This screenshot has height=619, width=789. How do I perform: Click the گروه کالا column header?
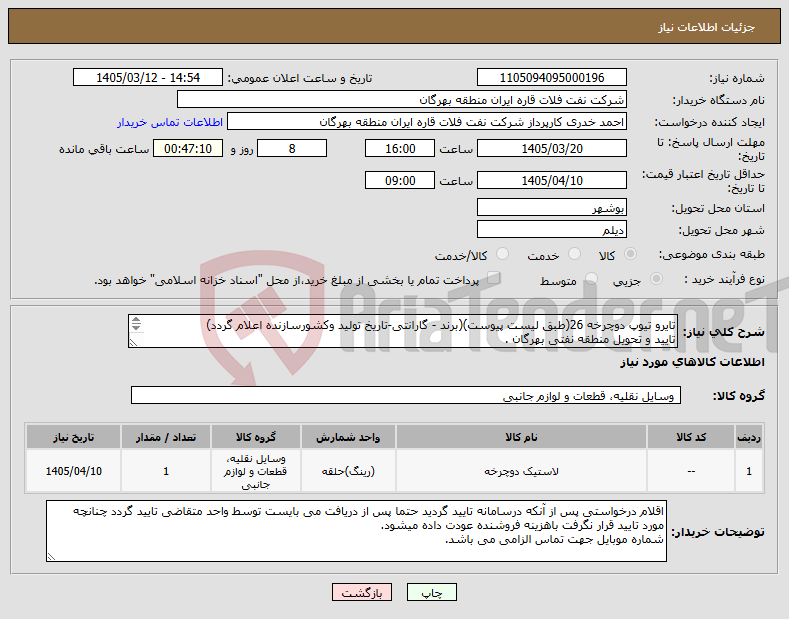(x=256, y=437)
